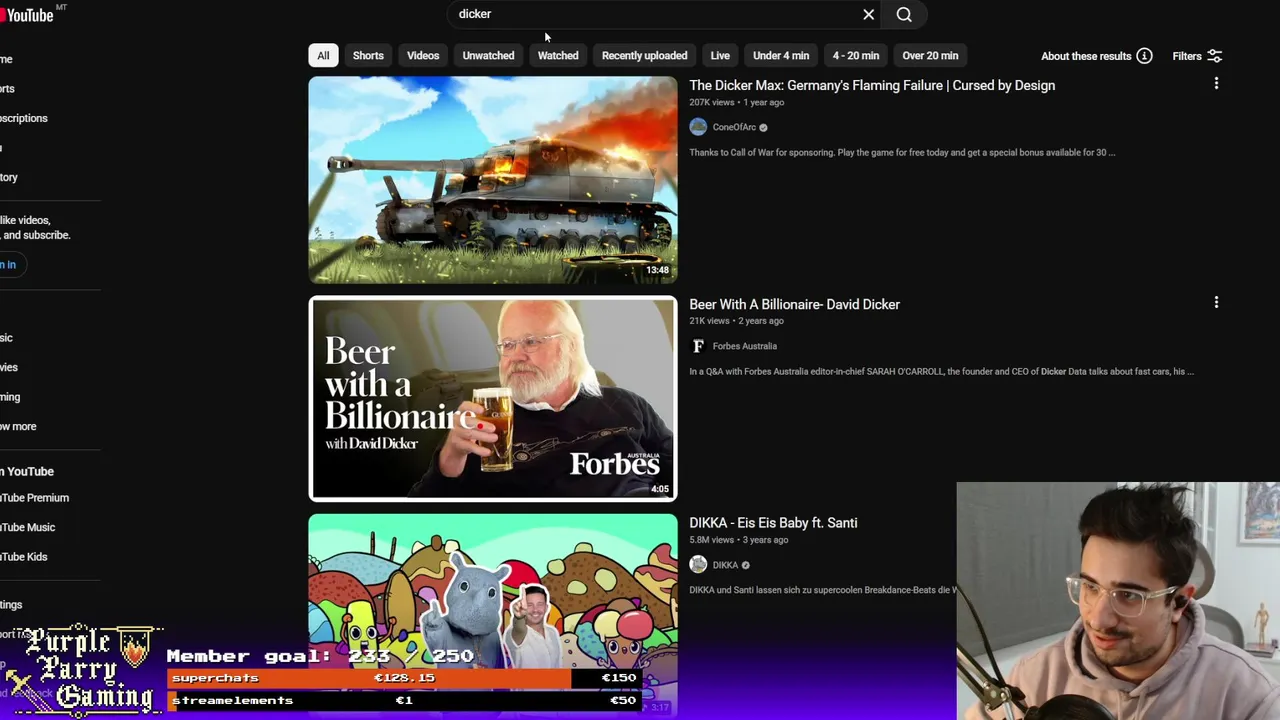
Task: Open Settings in the sidebar
Action: tap(11, 604)
